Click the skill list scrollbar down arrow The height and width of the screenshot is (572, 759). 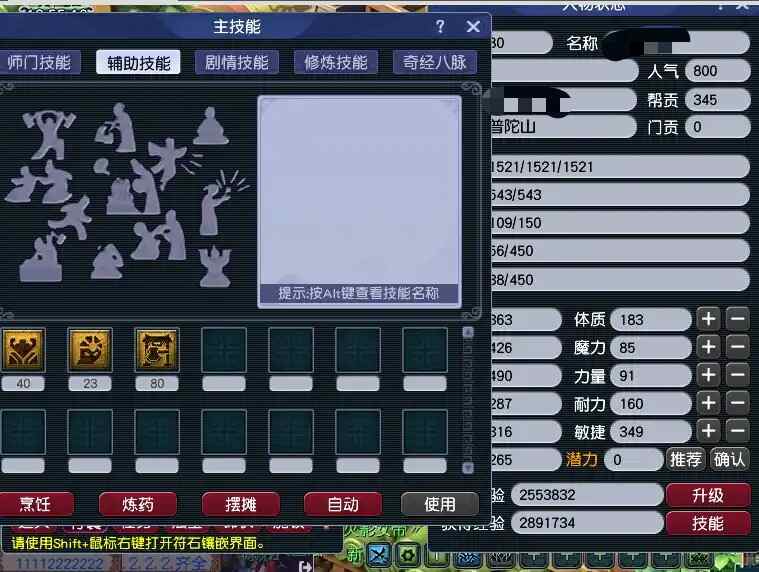(x=468, y=467)
